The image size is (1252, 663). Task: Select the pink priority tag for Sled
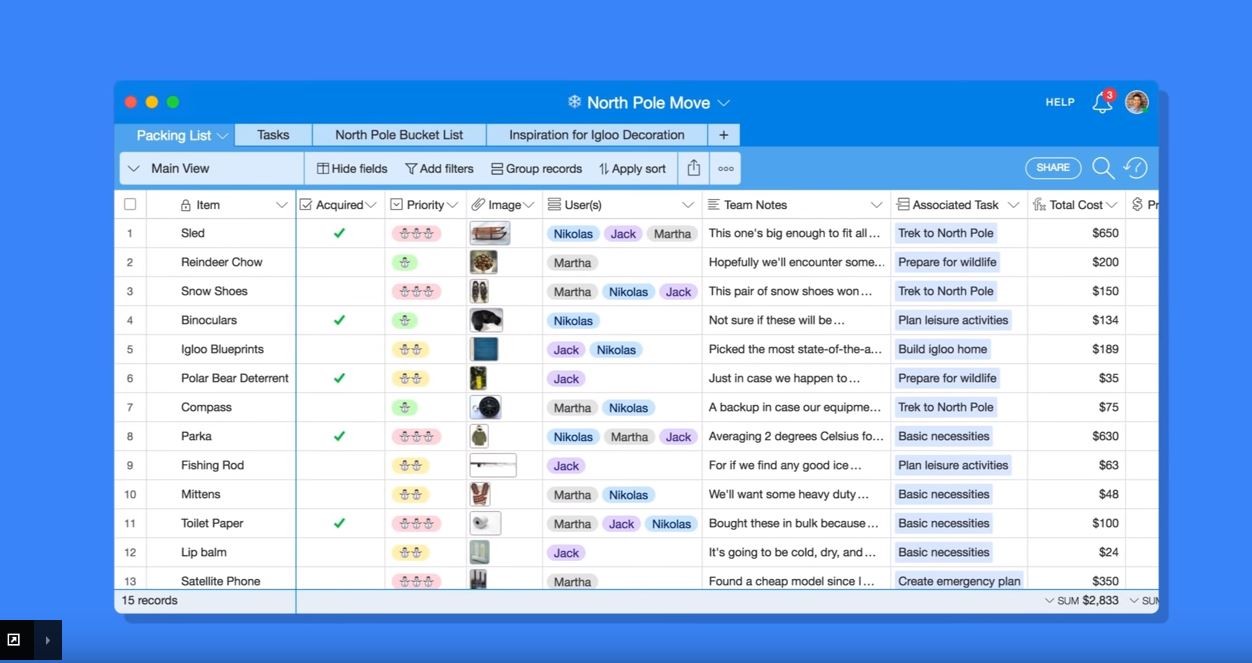[x=416, y=234]
